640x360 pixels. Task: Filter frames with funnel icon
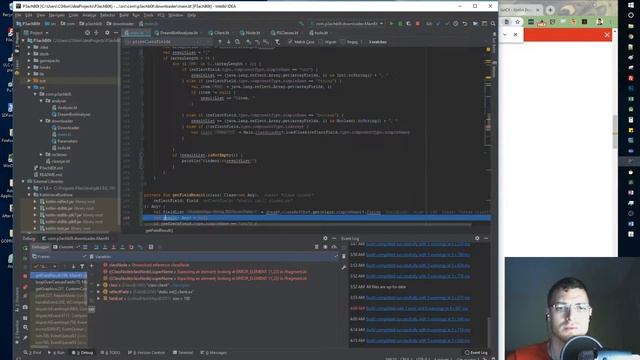pos(82,266)
